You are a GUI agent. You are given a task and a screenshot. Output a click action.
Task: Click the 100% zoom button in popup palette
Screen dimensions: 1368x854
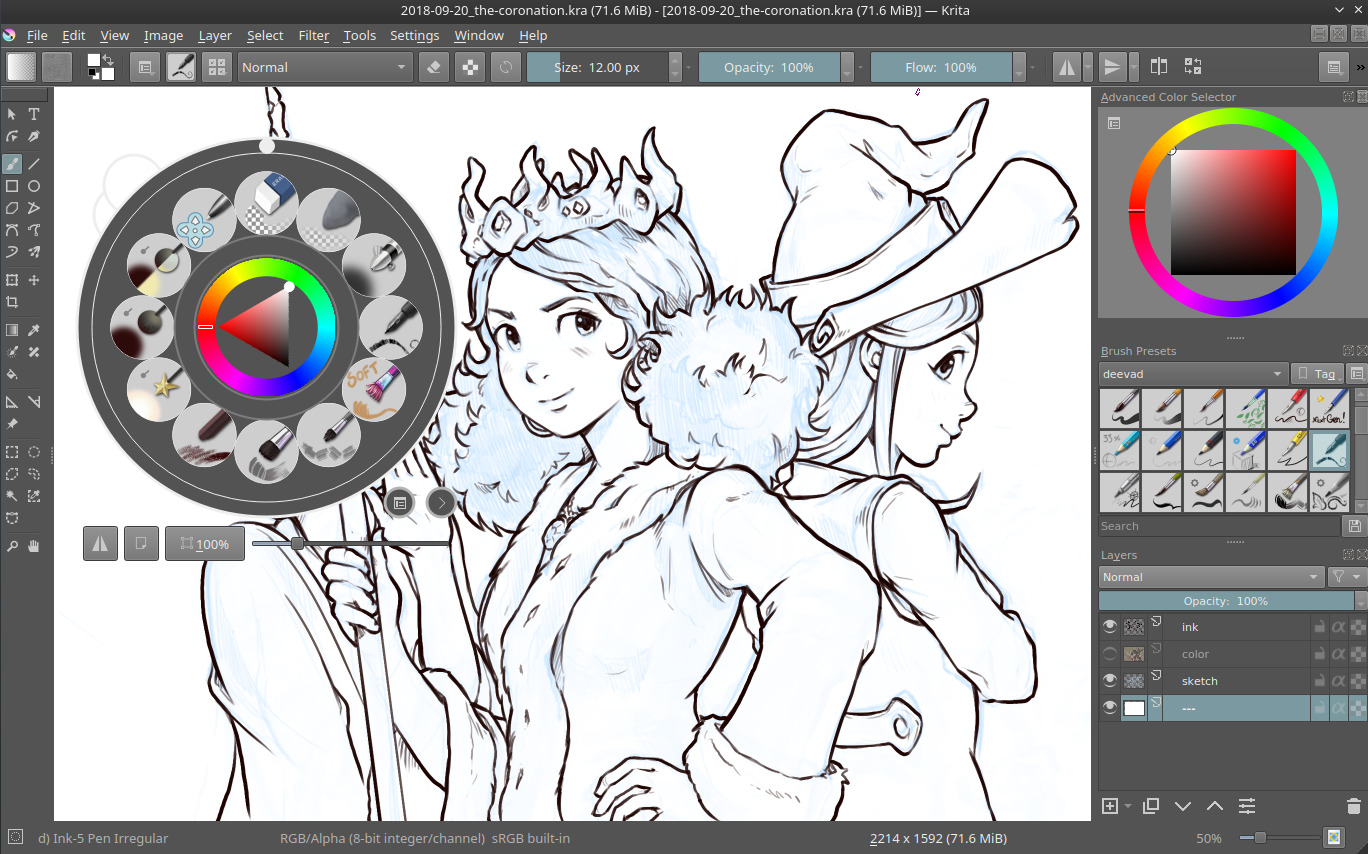pos(205,544)
